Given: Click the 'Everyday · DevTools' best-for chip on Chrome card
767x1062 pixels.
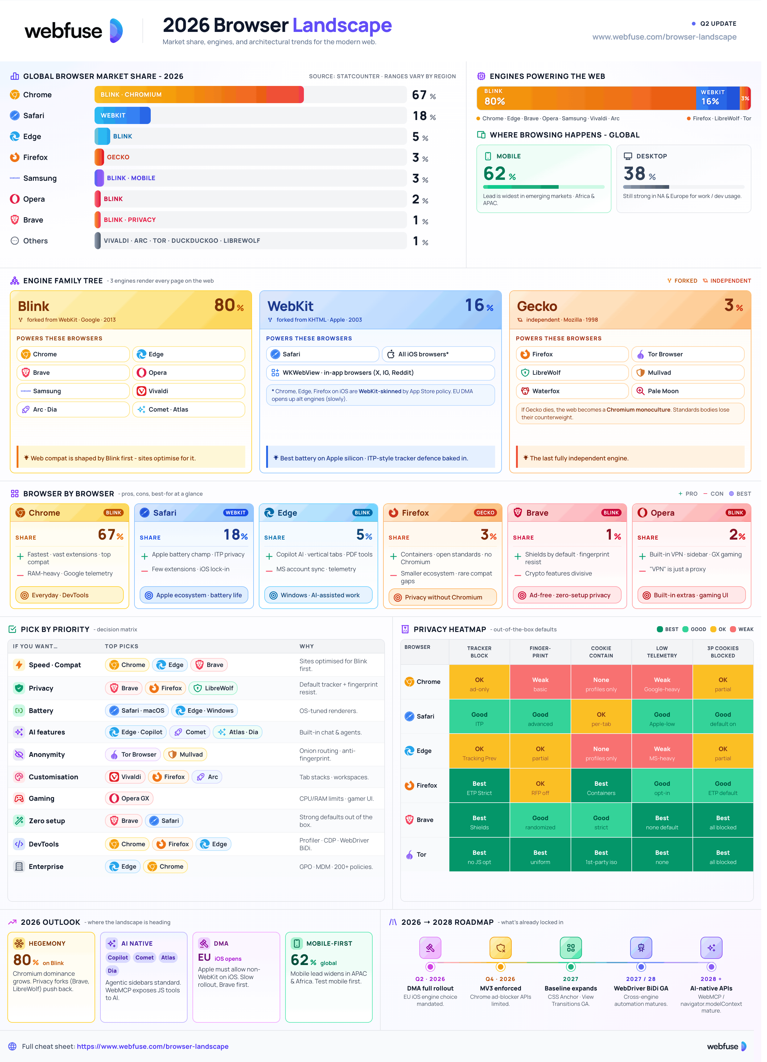Looking at the screenshot, I should click(x=69, y=595).
